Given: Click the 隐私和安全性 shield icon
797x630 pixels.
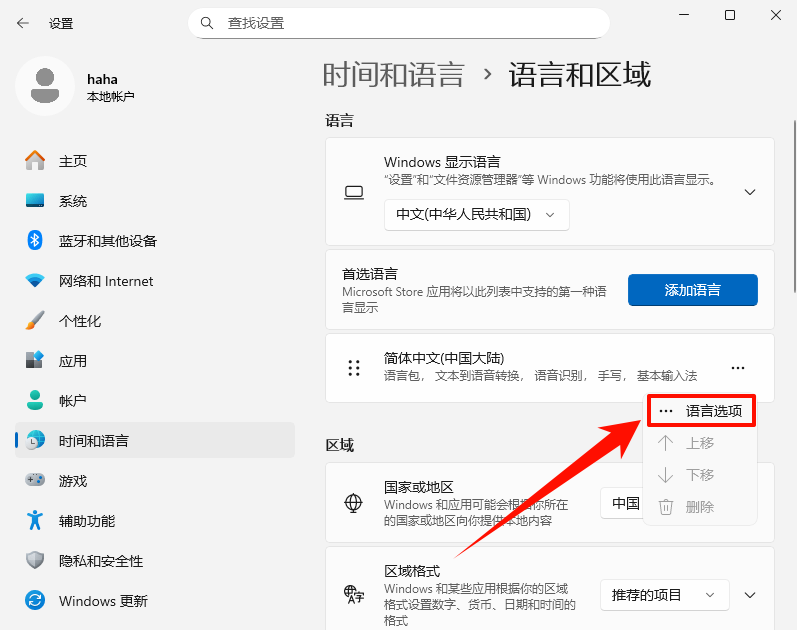Looking at the screenshot, I should pos(35,560).
